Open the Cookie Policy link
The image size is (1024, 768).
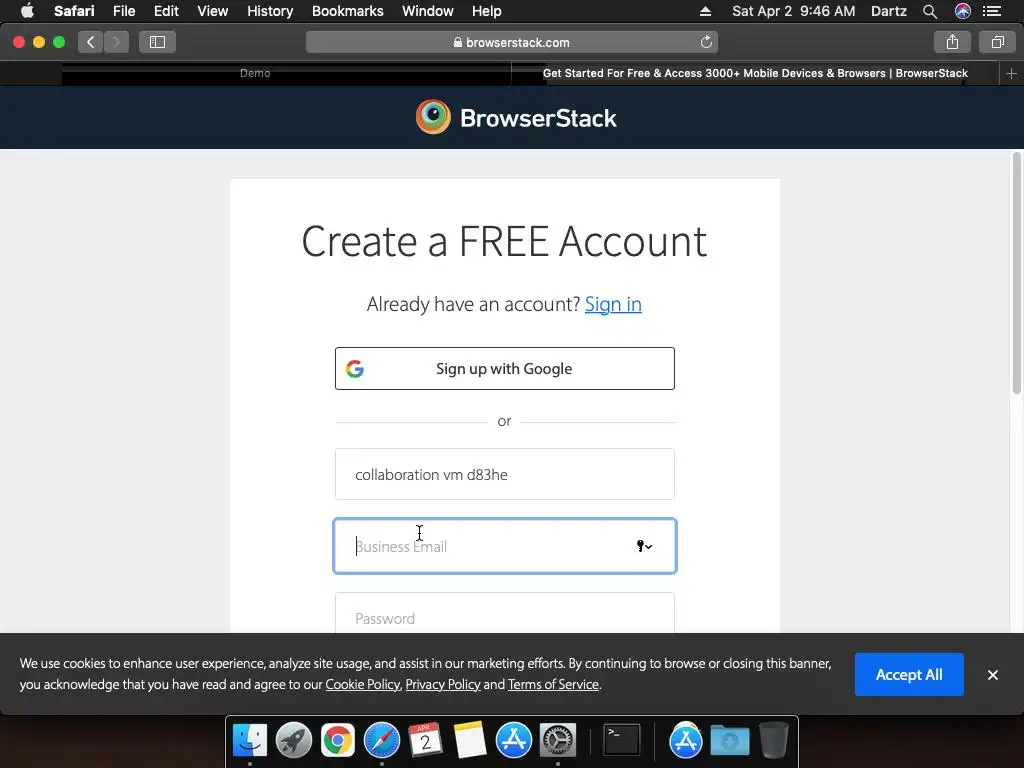point(362,684)
